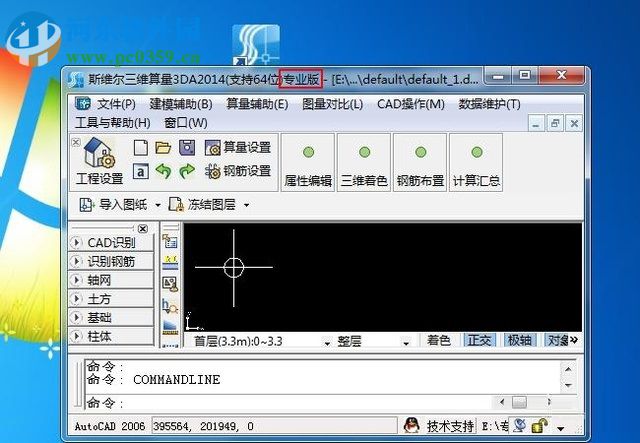Click the 'h' height query icon
Screen dimensions: 640x443
[170, 306]
